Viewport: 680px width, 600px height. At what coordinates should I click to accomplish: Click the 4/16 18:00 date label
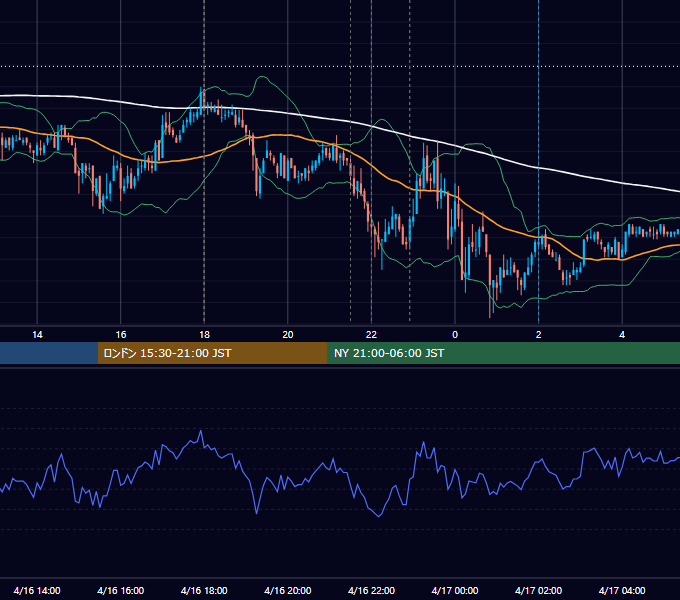(x=204, y=590)
